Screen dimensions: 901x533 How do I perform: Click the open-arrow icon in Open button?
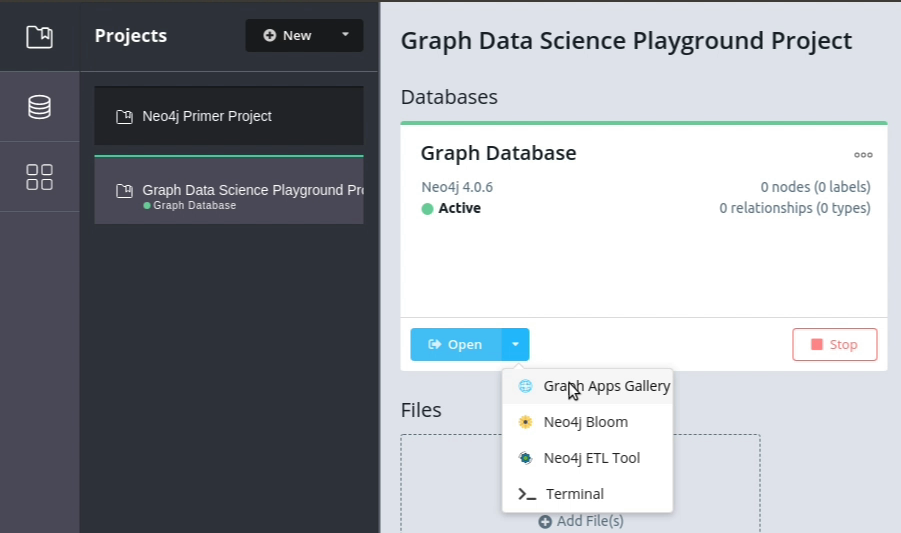(x=434, y=344)
